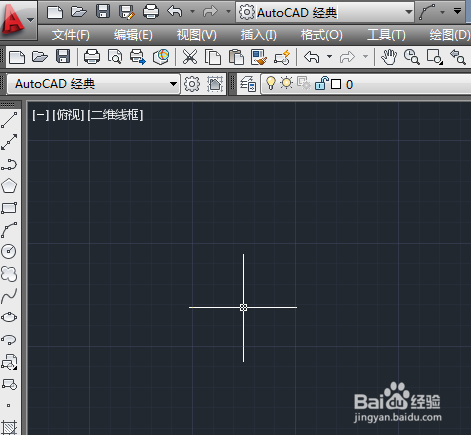471x435 pixels.
Task: Toggle layer 0 lock padlock
Action: [321, 83]
